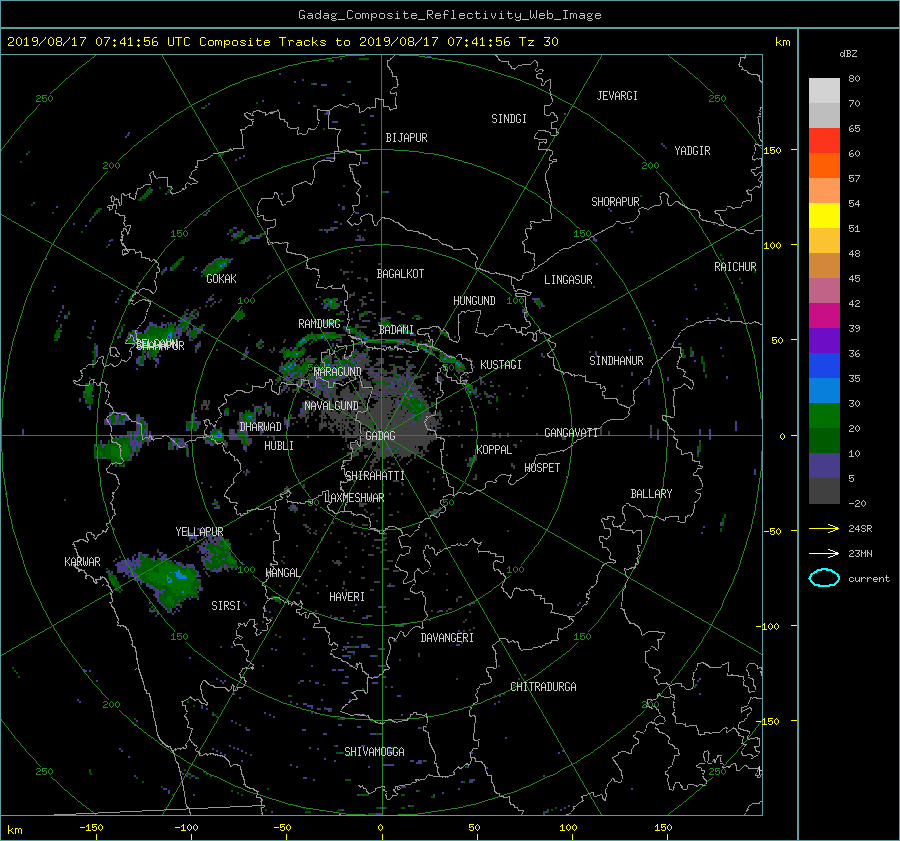Click the LAXMESHWAR city label

[x=354, y=498]
